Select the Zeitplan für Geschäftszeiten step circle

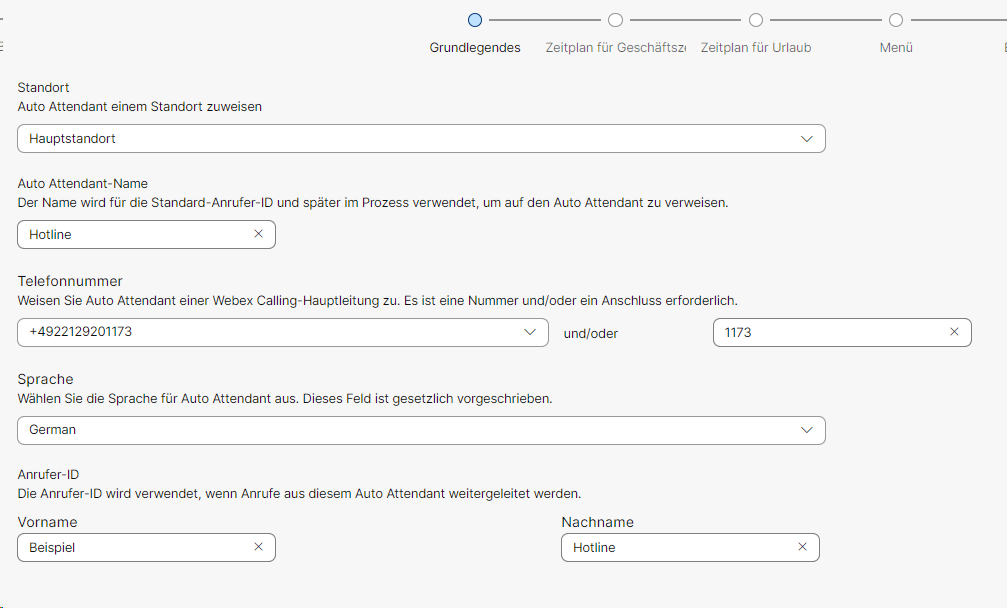[x=615, y=20]
